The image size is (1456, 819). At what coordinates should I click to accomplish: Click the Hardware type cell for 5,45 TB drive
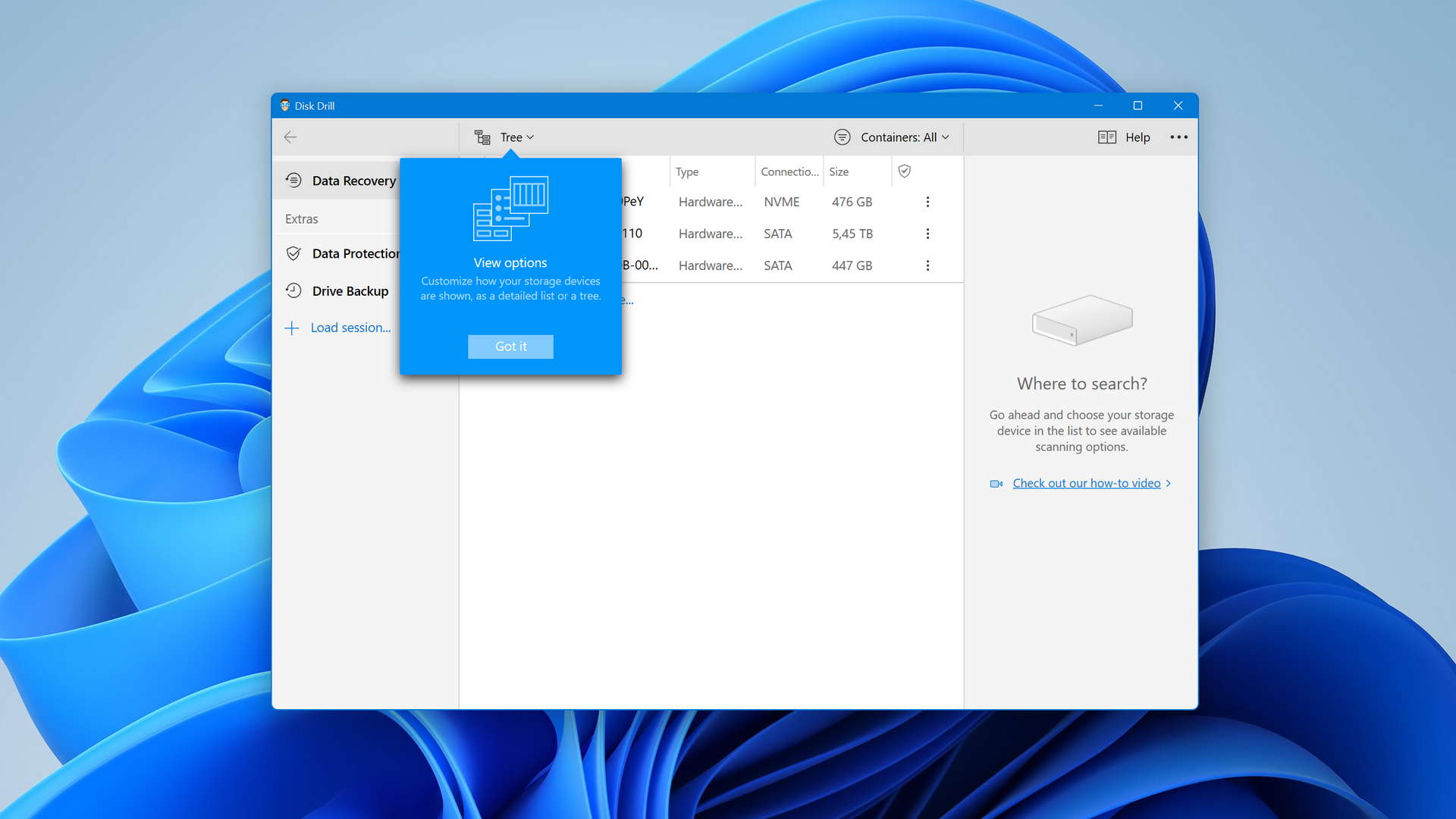pyautogui.click(x=711, y=234)
